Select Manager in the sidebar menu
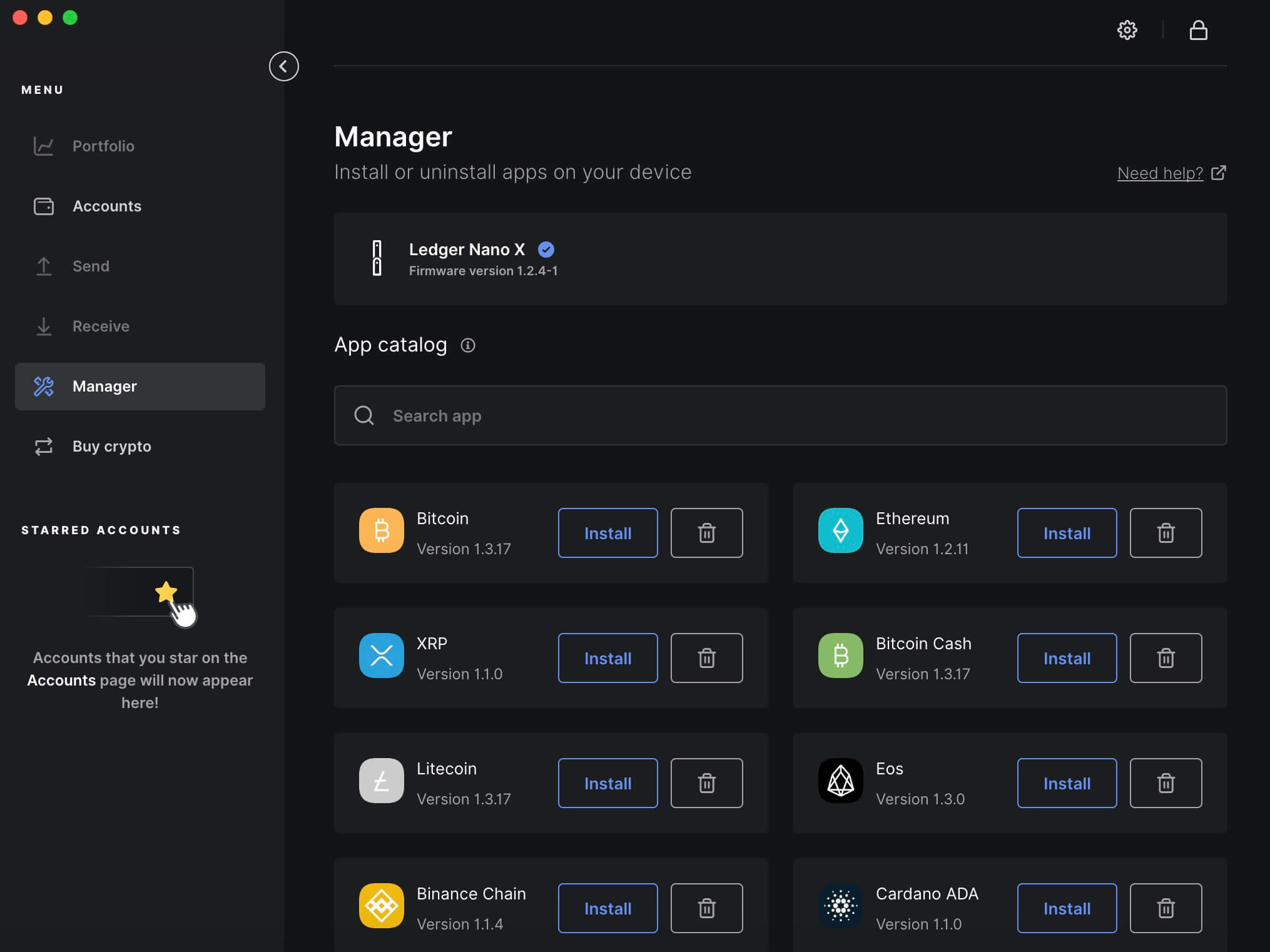The width and height of the screenshot is (1270, 952). click(x=140, y=387)
